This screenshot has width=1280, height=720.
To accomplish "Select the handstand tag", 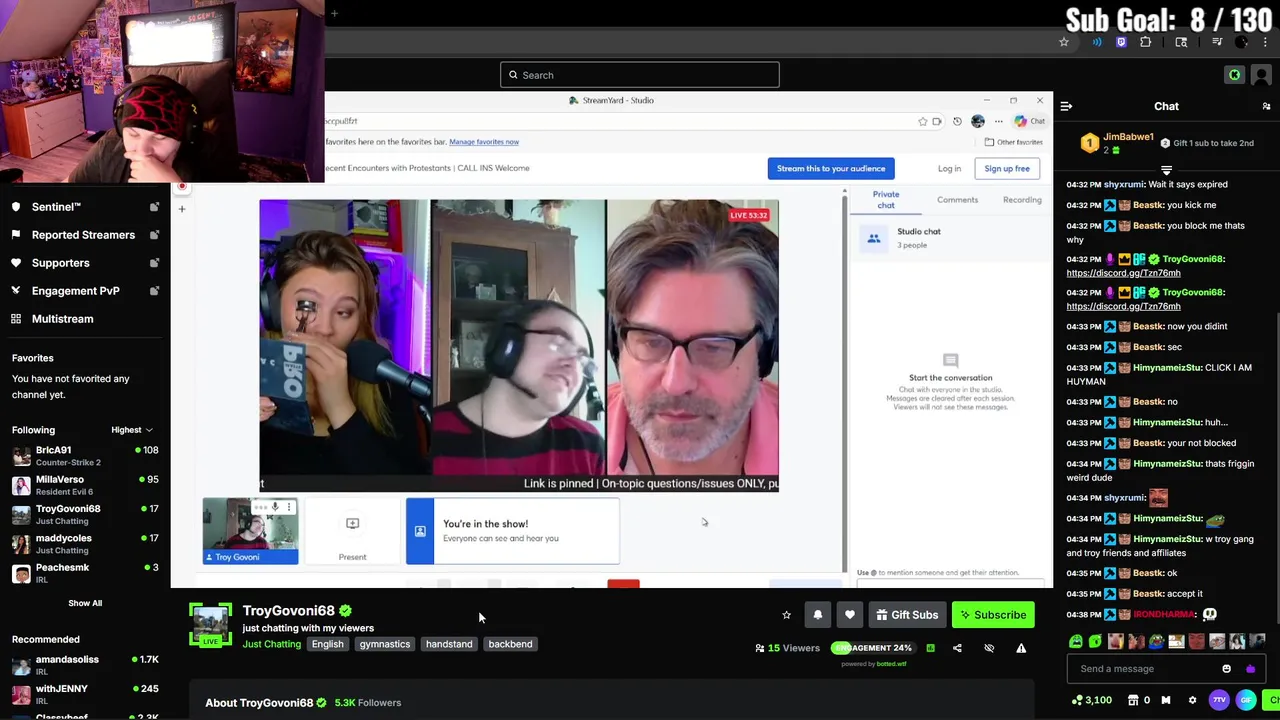I will click(449, 644).
